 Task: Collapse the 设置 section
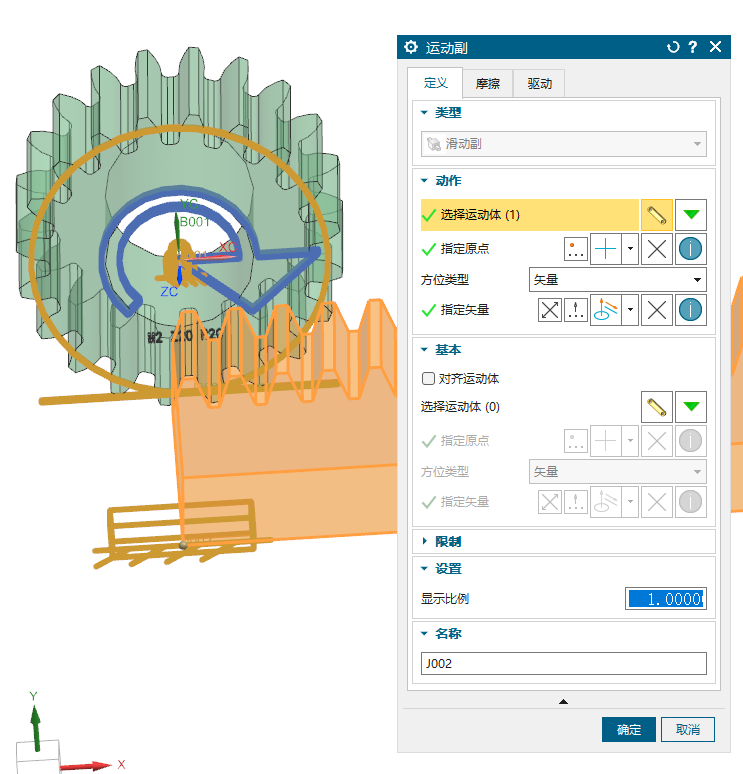[x=426, y=569]
